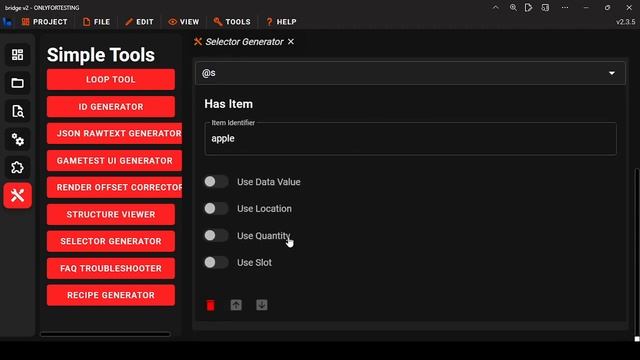Enable the Use Slot switch
Viewport: 640px width, 360px height.
[x=216, y=262]
